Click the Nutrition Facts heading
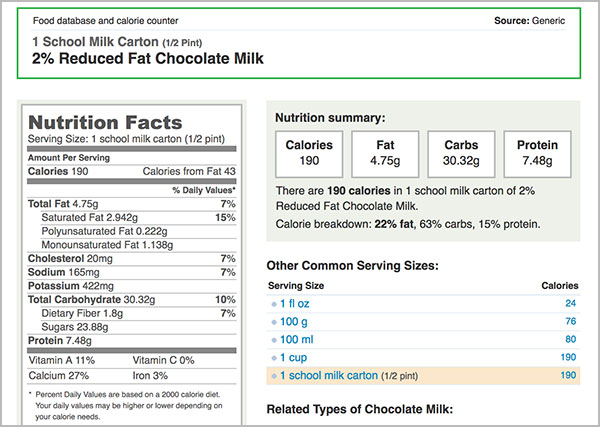This screenshot has width=600, height=427. coord(105,123)
